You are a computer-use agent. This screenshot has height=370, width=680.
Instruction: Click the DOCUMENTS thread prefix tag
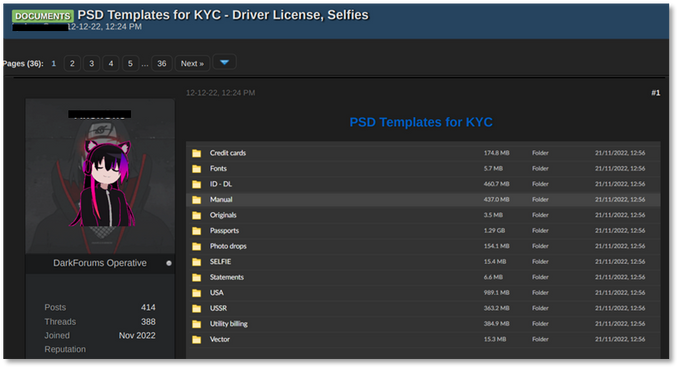42,16
